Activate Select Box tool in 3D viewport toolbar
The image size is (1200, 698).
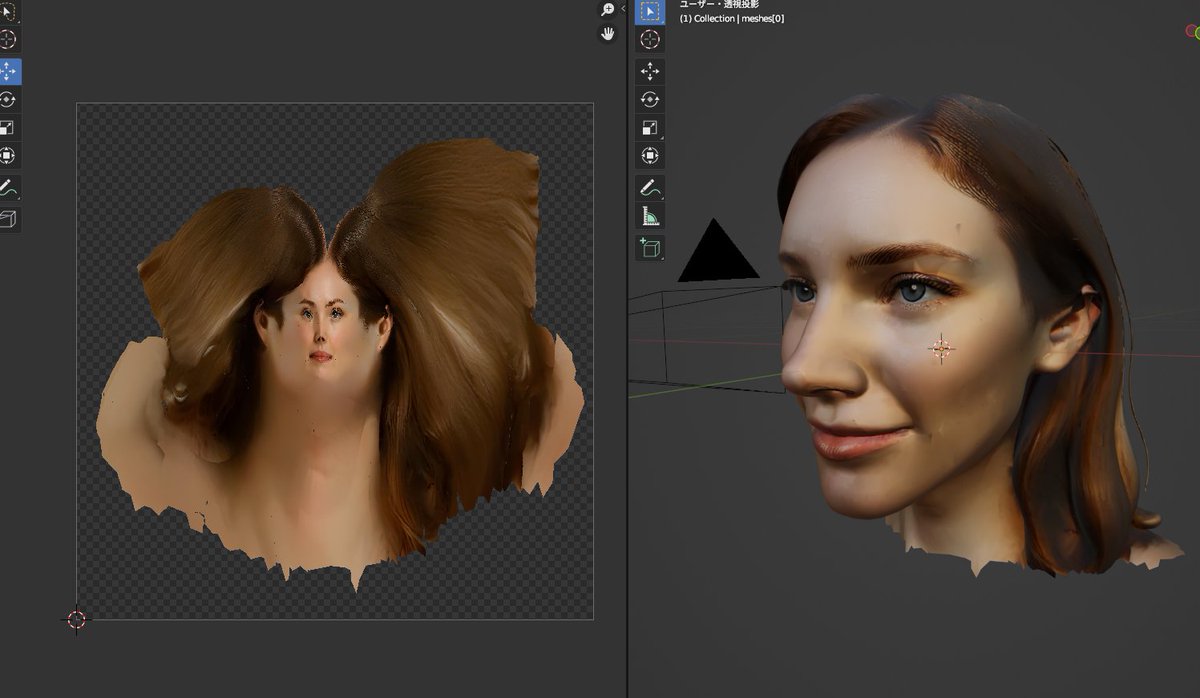(650, 12)
